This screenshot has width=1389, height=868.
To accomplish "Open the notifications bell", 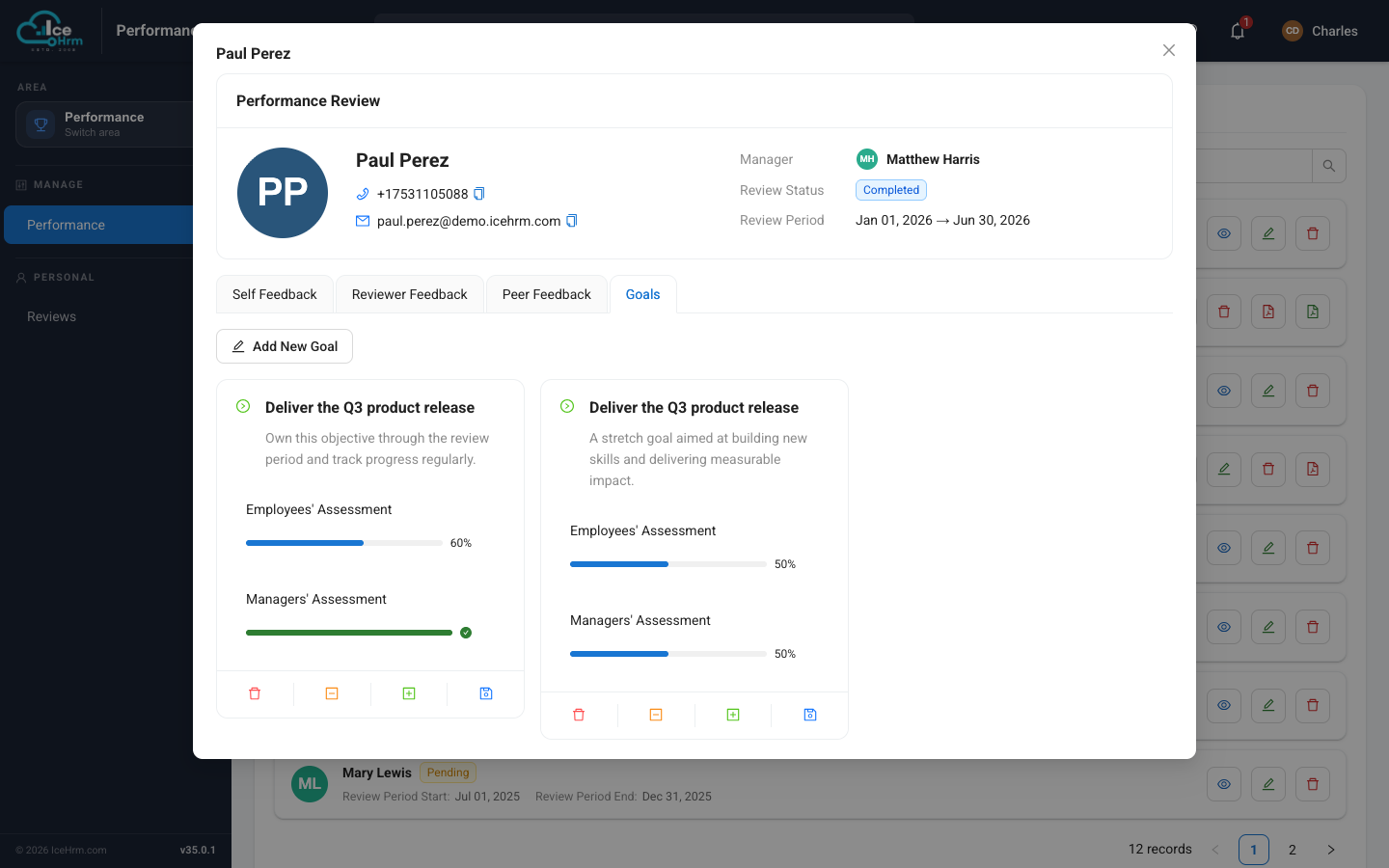I will pos(1238,31).
